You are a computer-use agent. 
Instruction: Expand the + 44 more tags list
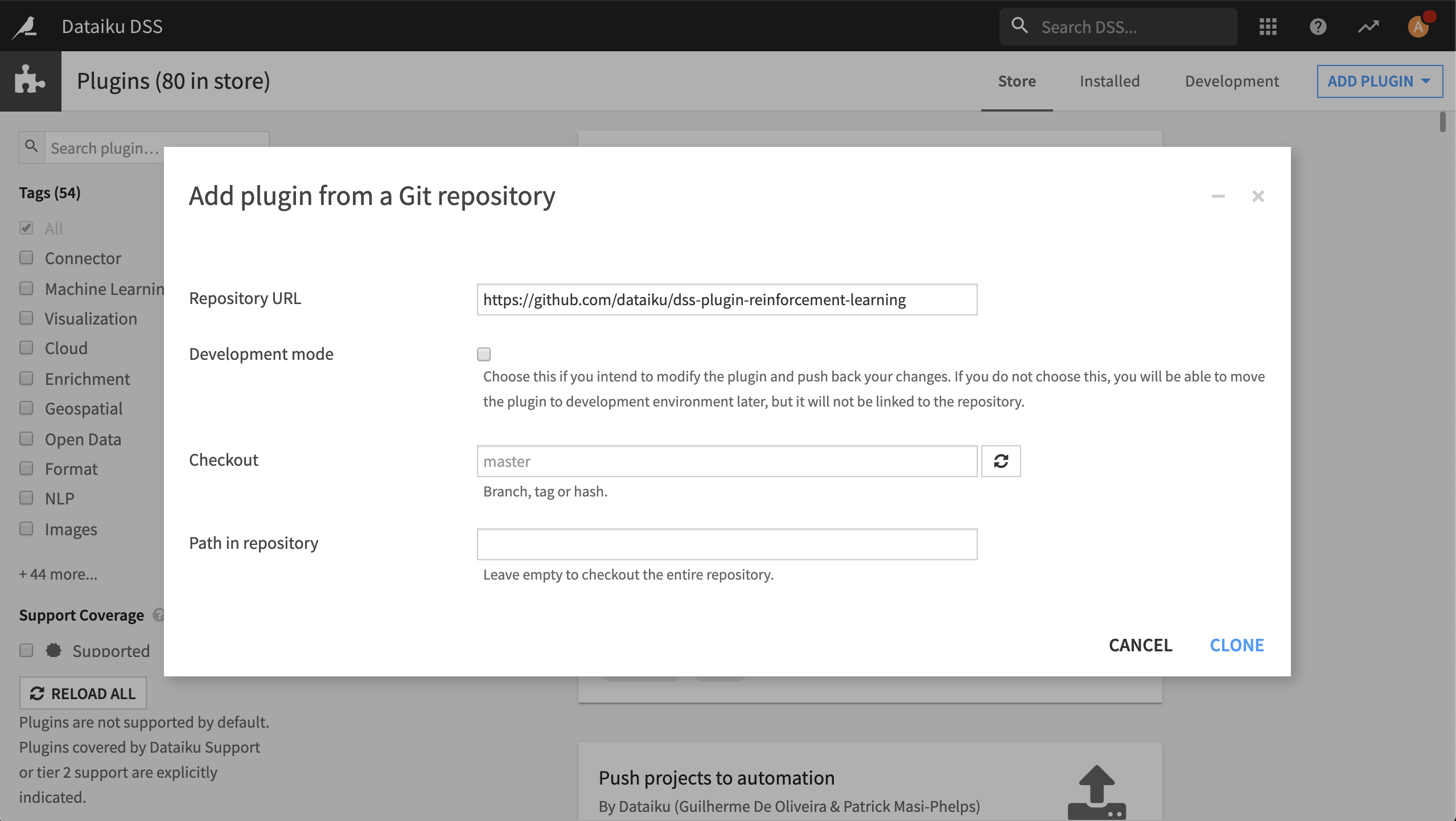58,574
